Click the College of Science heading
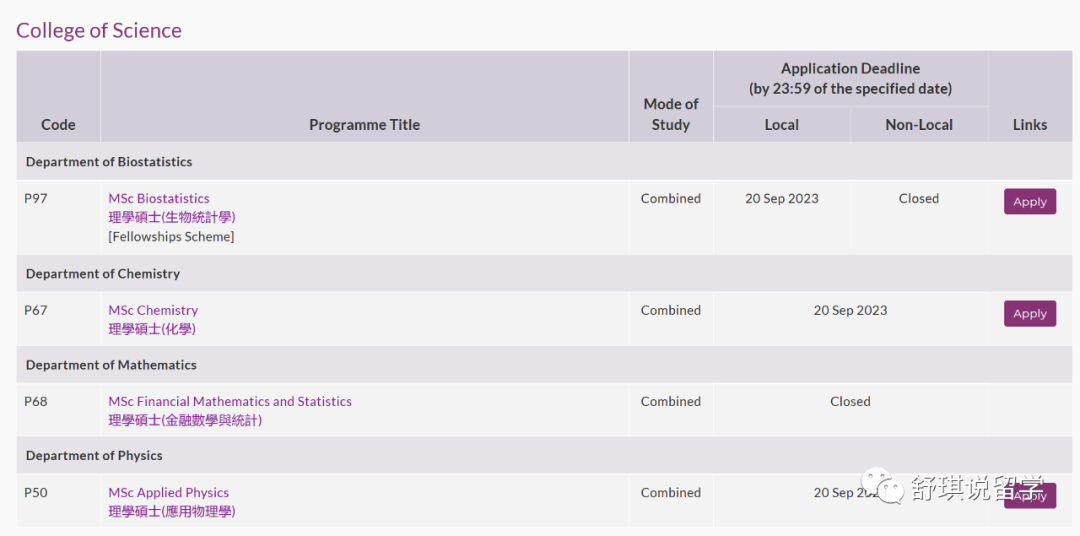The width and height of the screenshot is (1080, 536). pos(99,30)
